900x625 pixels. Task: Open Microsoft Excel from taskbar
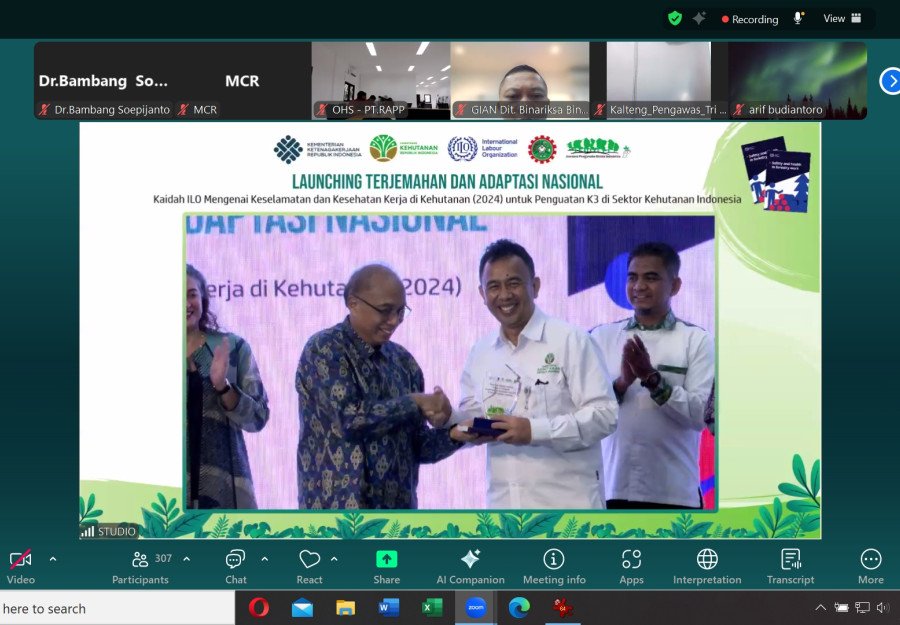432,607
